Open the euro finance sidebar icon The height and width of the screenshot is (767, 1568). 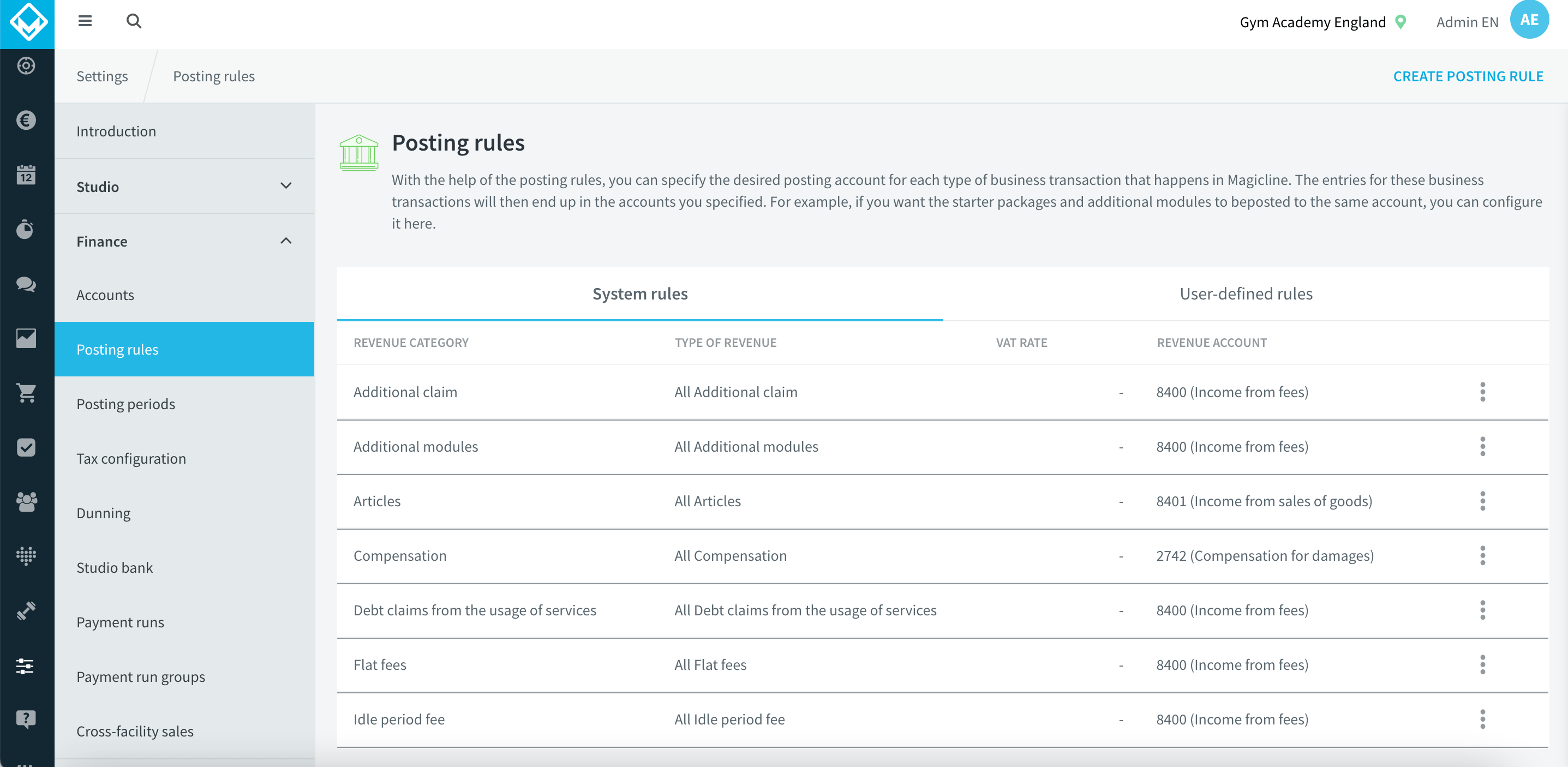tap(26, 121)
